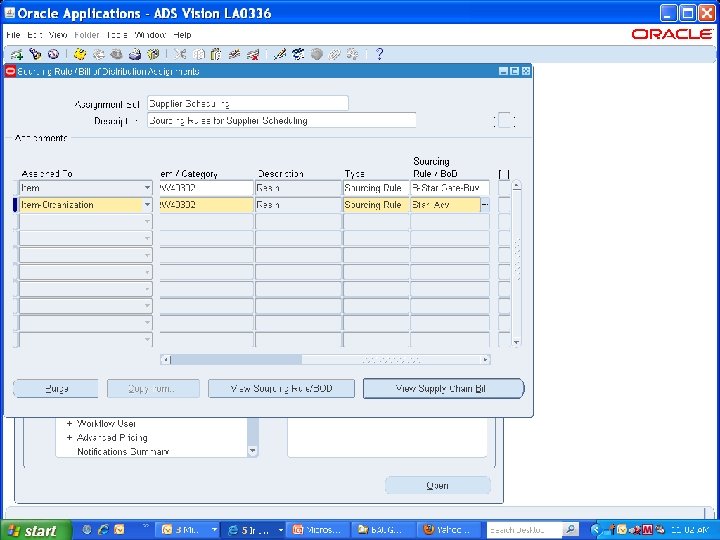Image resolution: width=720 pixels, height=540 pixels.
Task: Click View Supply Chain Bill button
Action: click(x=443, y=388)
